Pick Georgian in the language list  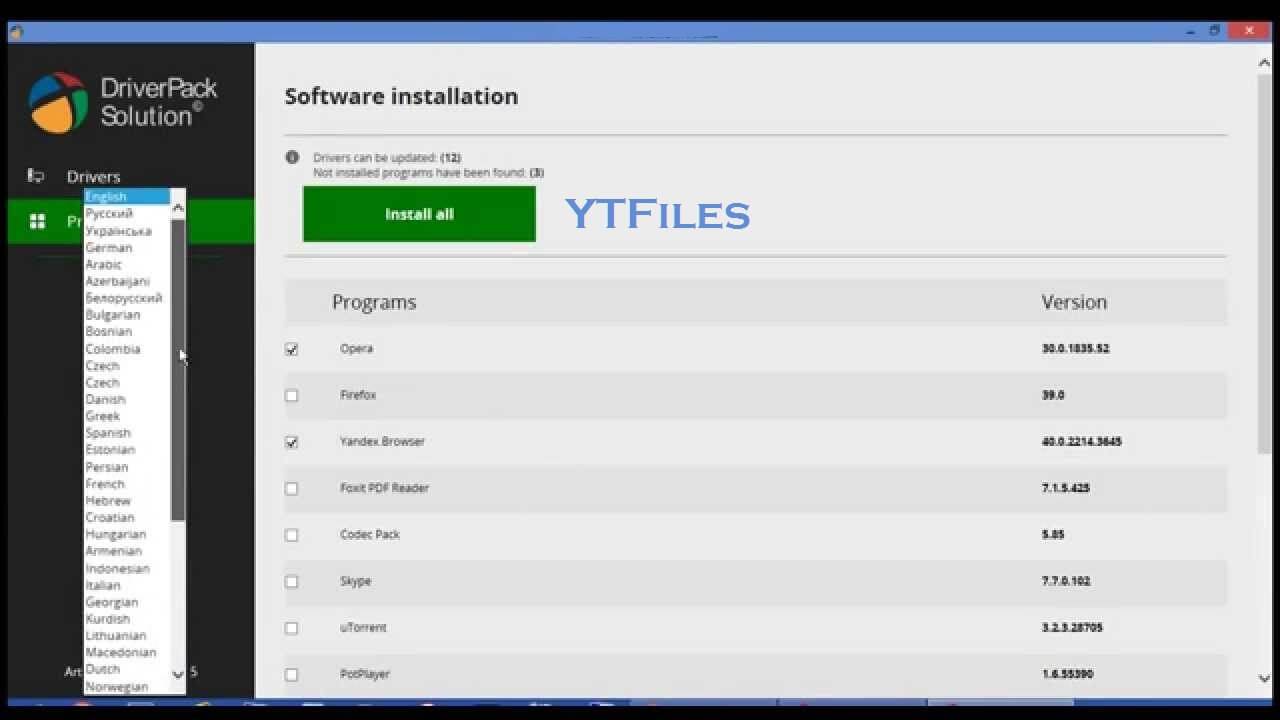click(127, 602)
